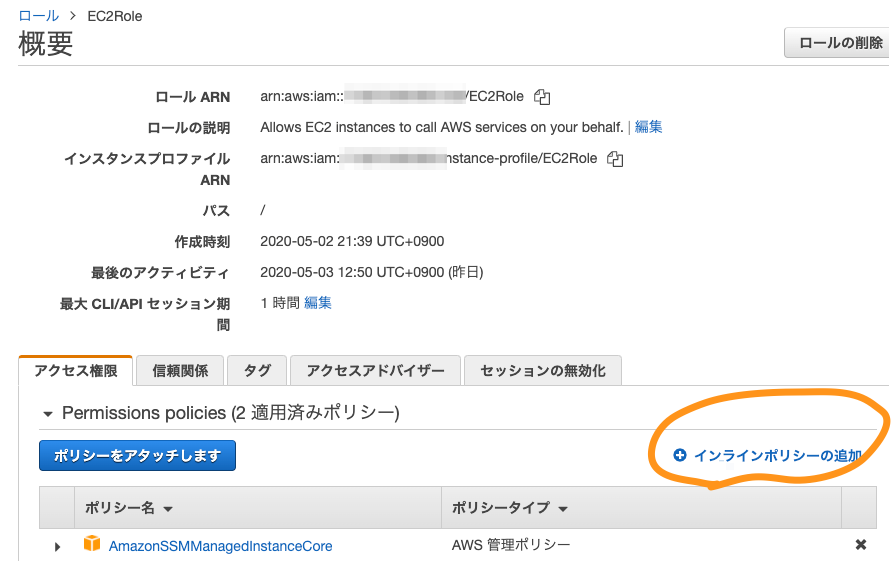Sort by ポリシー名 column arrow

coord(168,509)
